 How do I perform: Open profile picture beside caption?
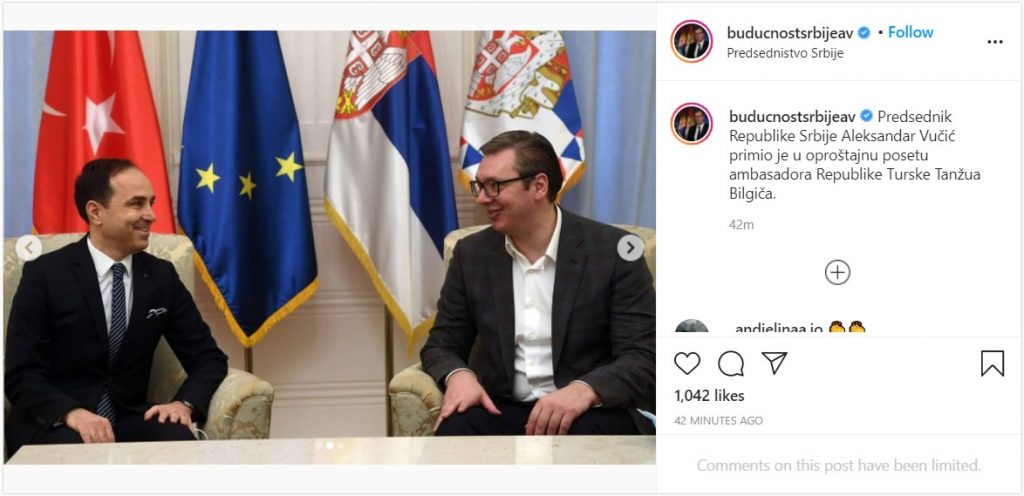692,123
